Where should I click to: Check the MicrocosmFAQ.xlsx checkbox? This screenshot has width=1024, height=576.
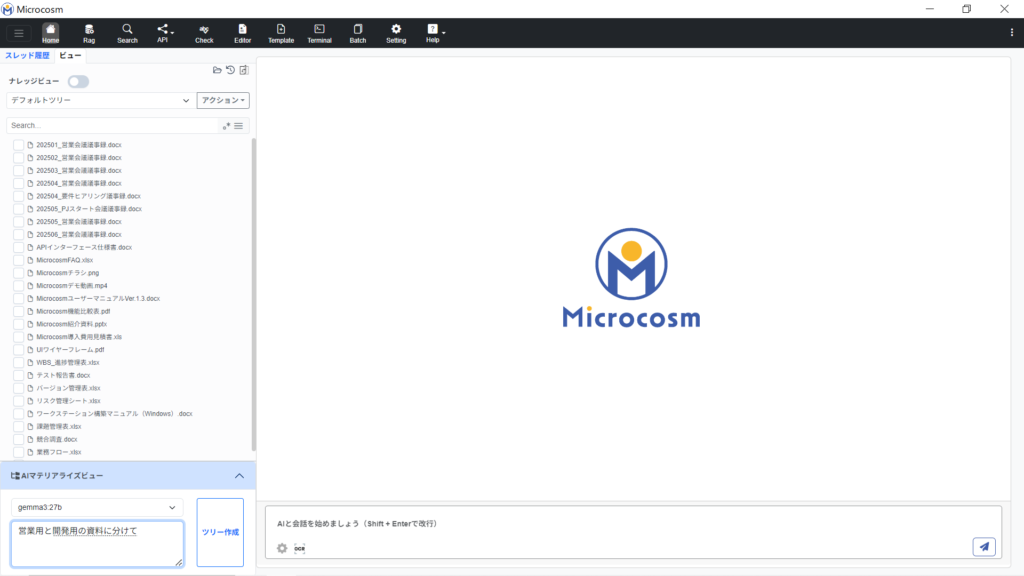18,260
